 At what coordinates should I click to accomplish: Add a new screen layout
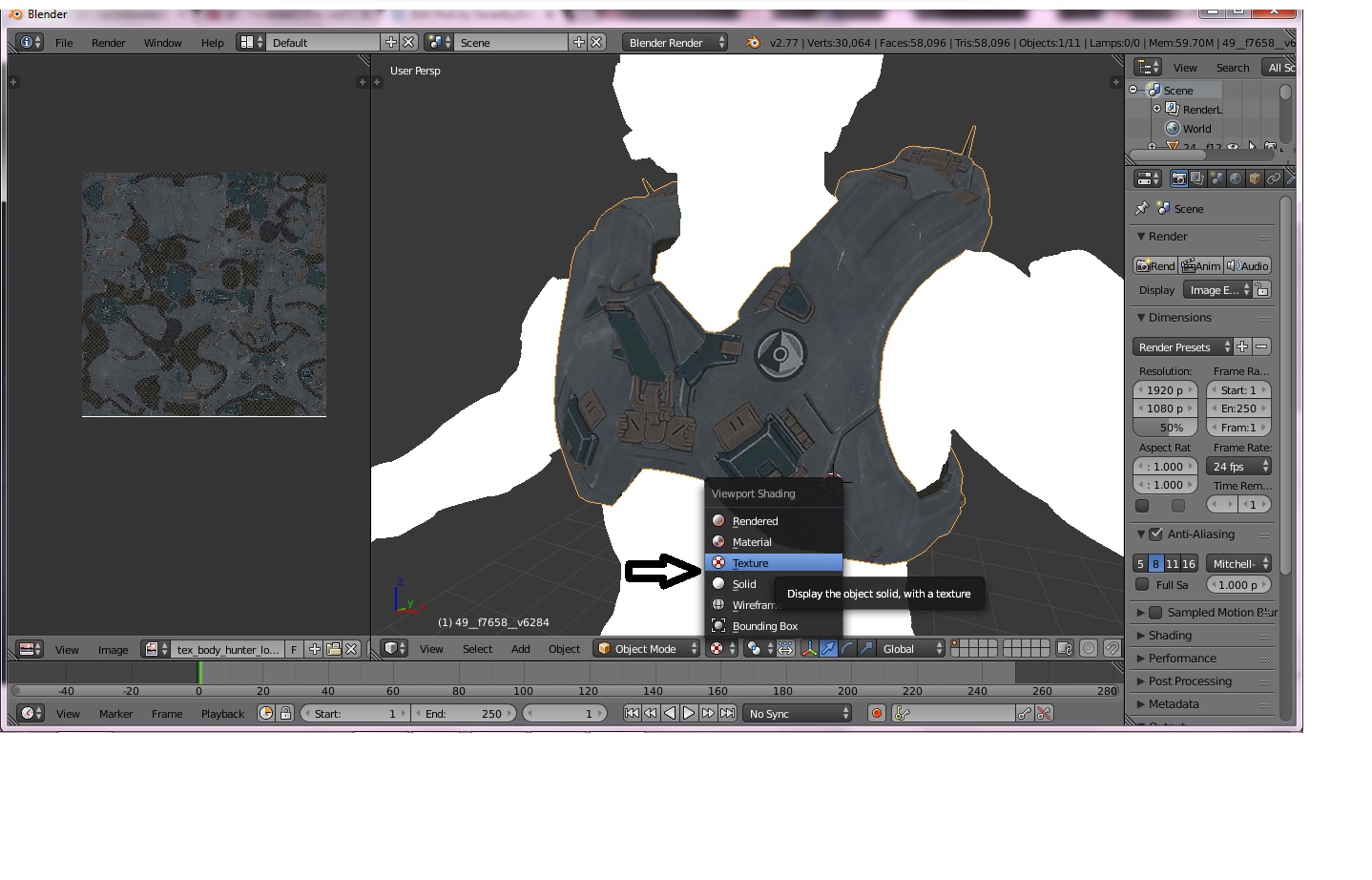[390, 42]
